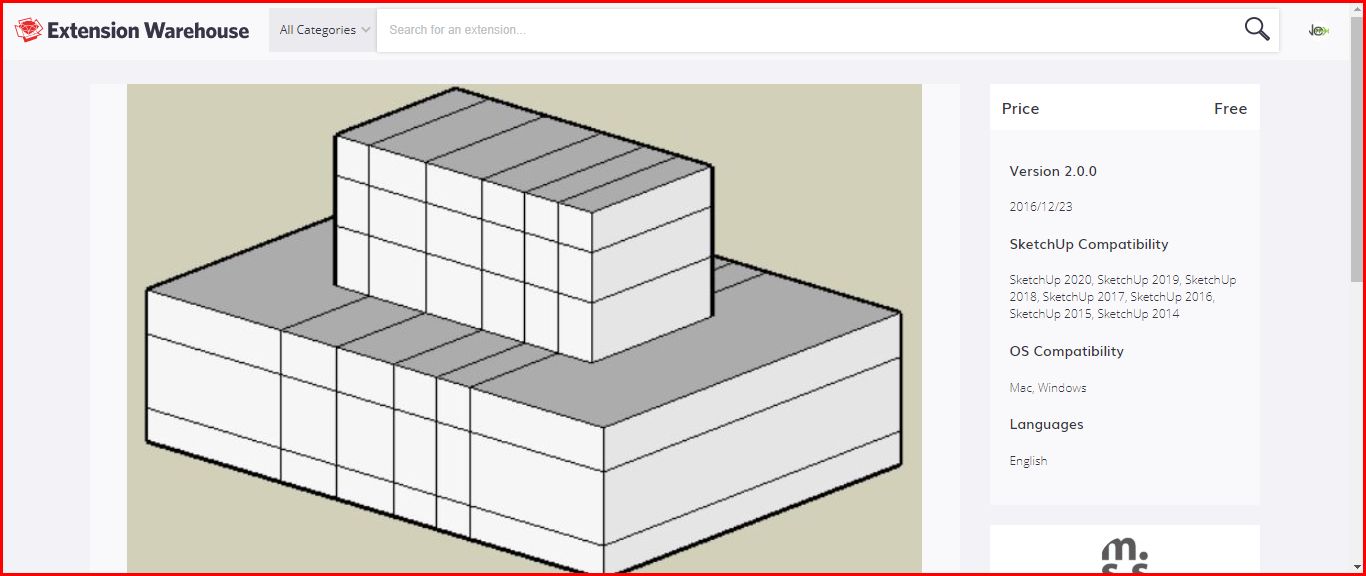Click the Free price label
1366x576 pixels.
pos(1230,108)
